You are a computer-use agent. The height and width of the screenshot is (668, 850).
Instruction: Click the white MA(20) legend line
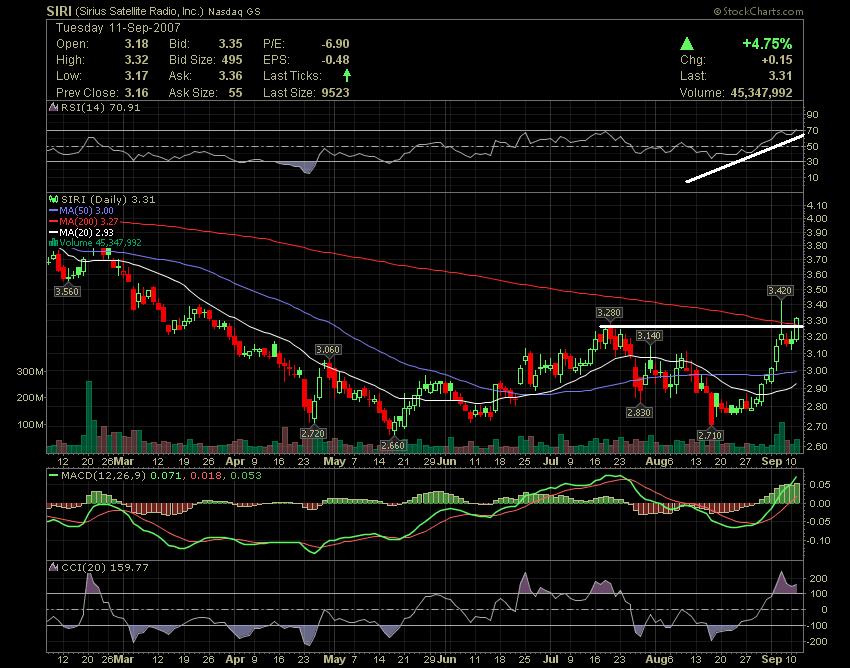(53, 232)
